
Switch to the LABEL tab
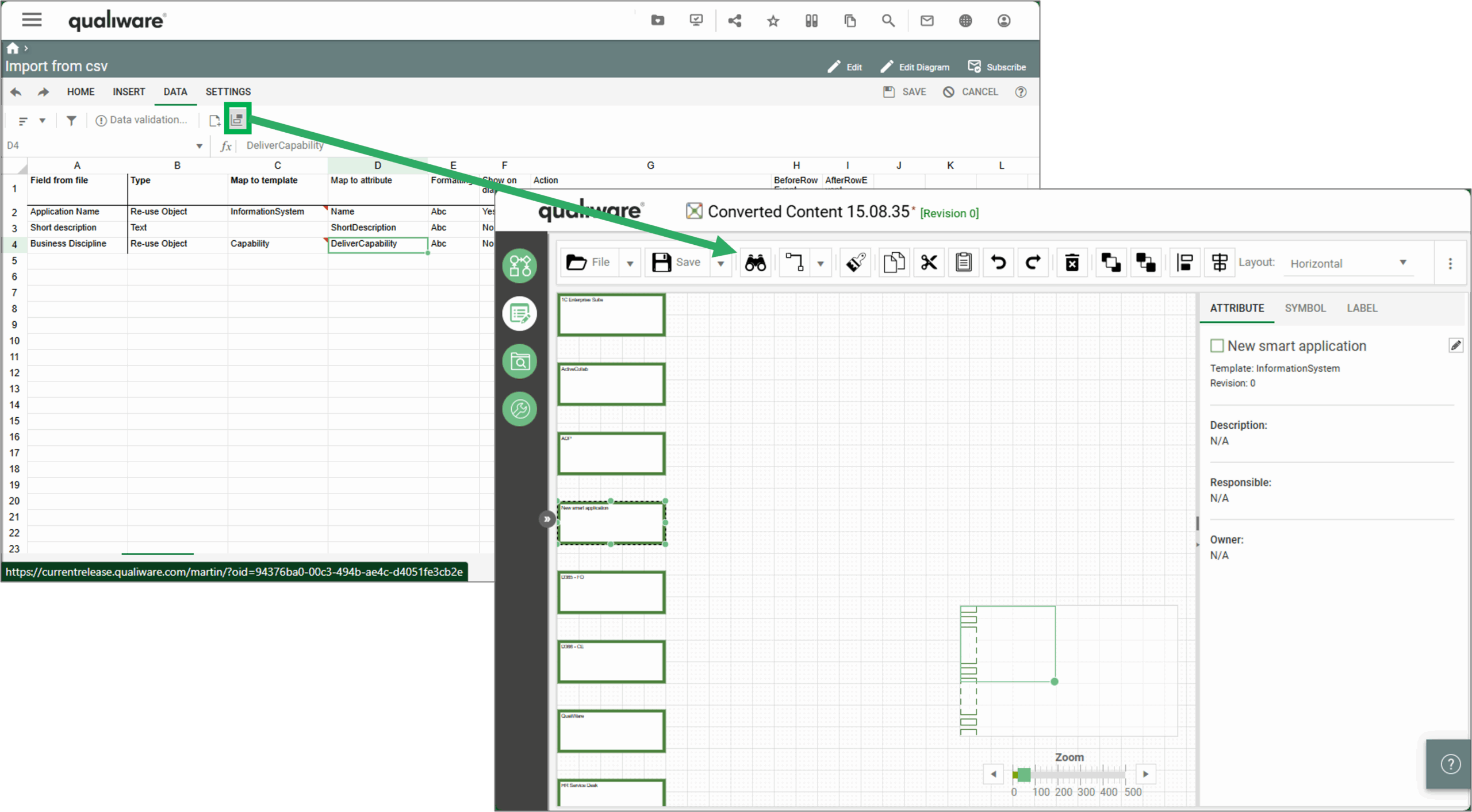click(1362, 308)
